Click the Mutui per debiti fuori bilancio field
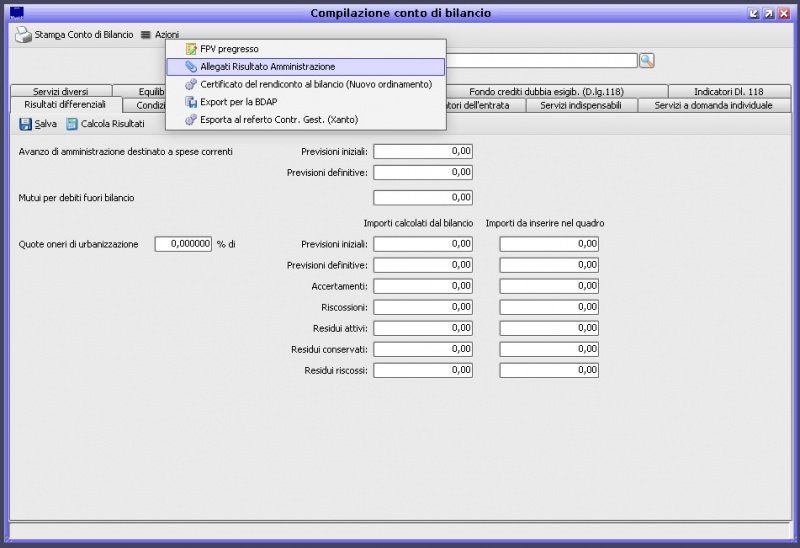This screenshot has width=800, height=548. 422,198
